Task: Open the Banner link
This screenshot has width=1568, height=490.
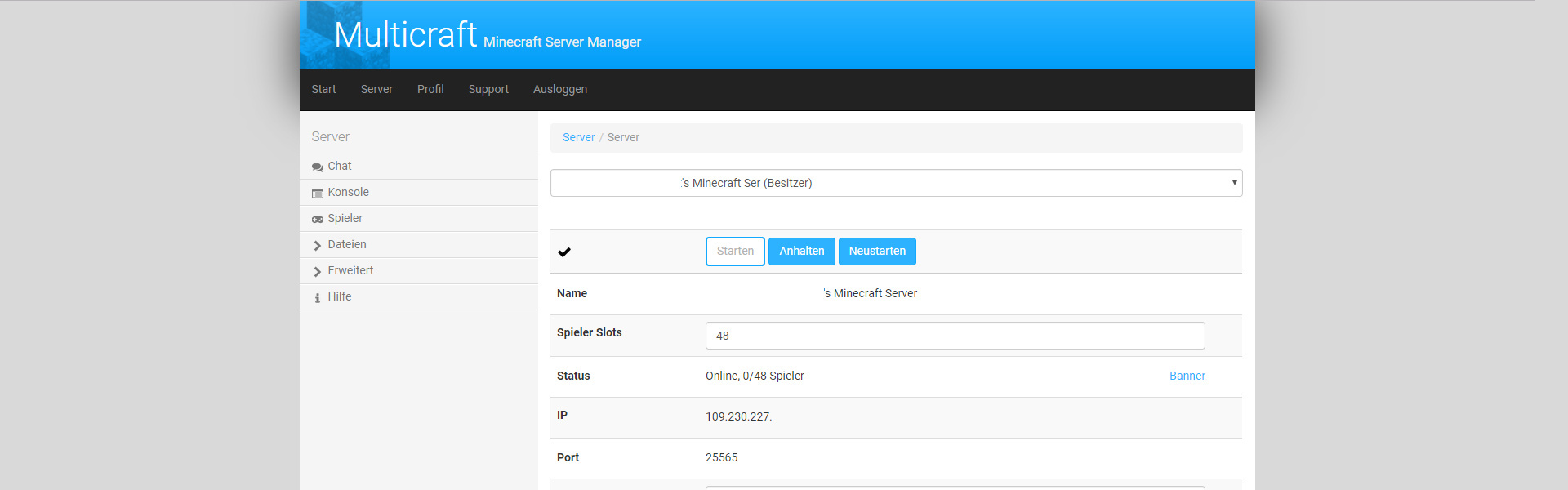Action: (1187, 376)
